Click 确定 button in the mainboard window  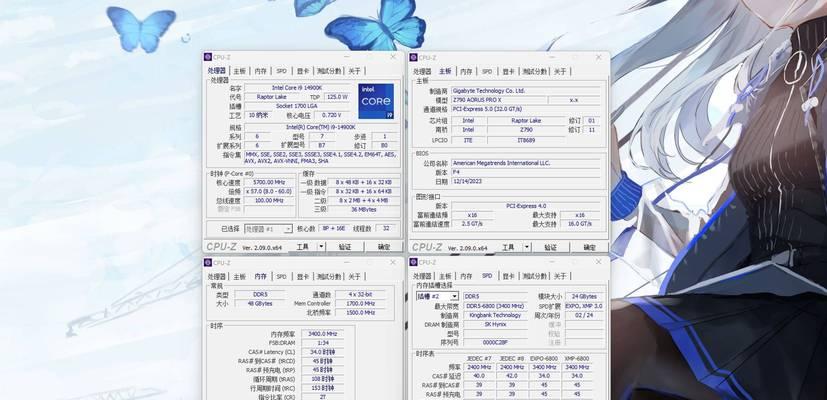[590, 247]
